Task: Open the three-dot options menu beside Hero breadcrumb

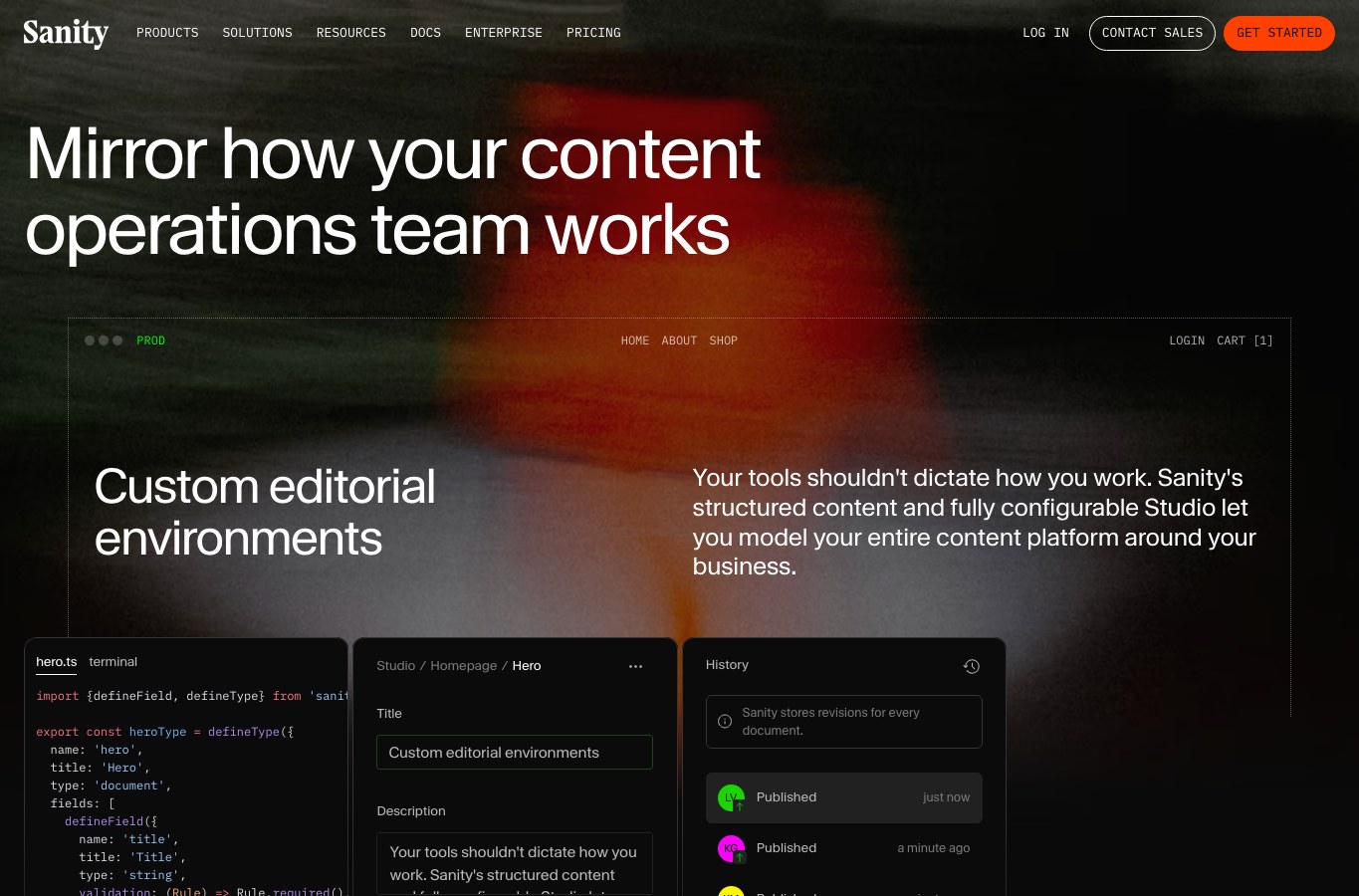Action: click(x=635, y=666)
